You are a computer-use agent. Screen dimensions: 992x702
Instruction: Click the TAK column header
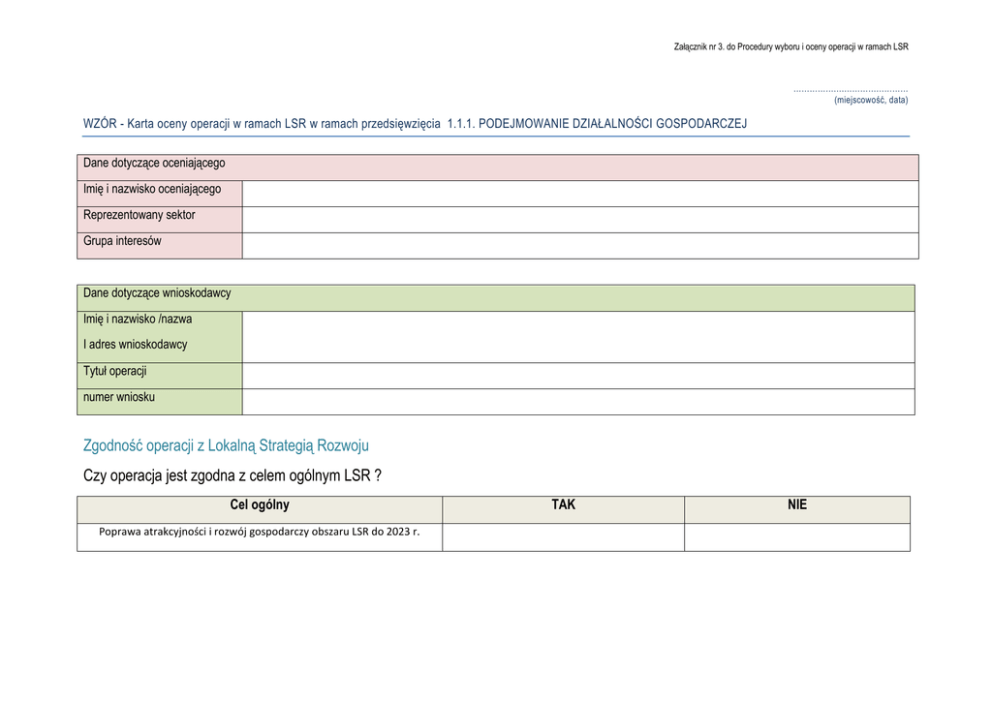pyautogui.click(x=563, y=506)
